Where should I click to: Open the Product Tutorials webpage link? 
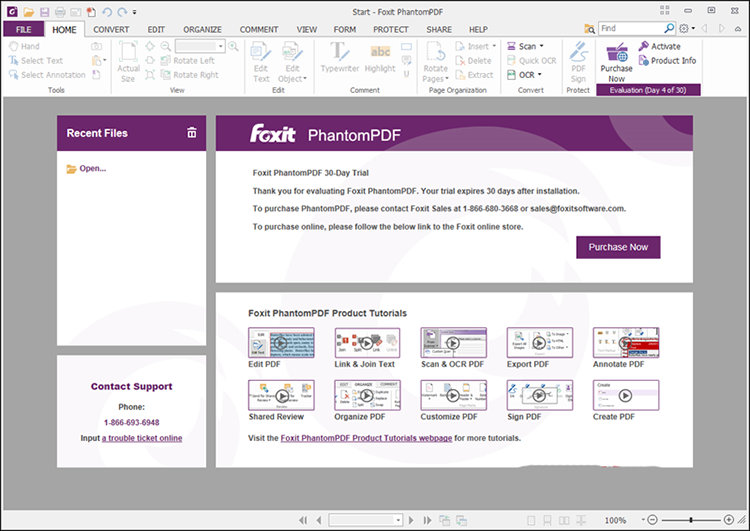pos(366,438)
